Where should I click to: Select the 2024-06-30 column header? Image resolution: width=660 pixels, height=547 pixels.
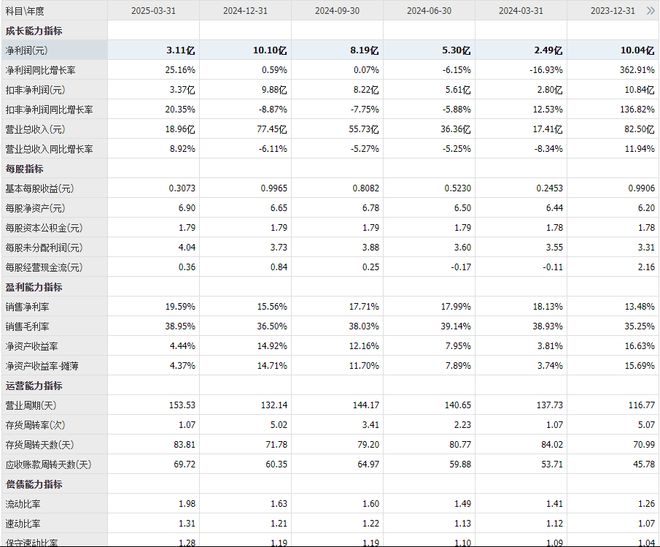pos(429,11)
